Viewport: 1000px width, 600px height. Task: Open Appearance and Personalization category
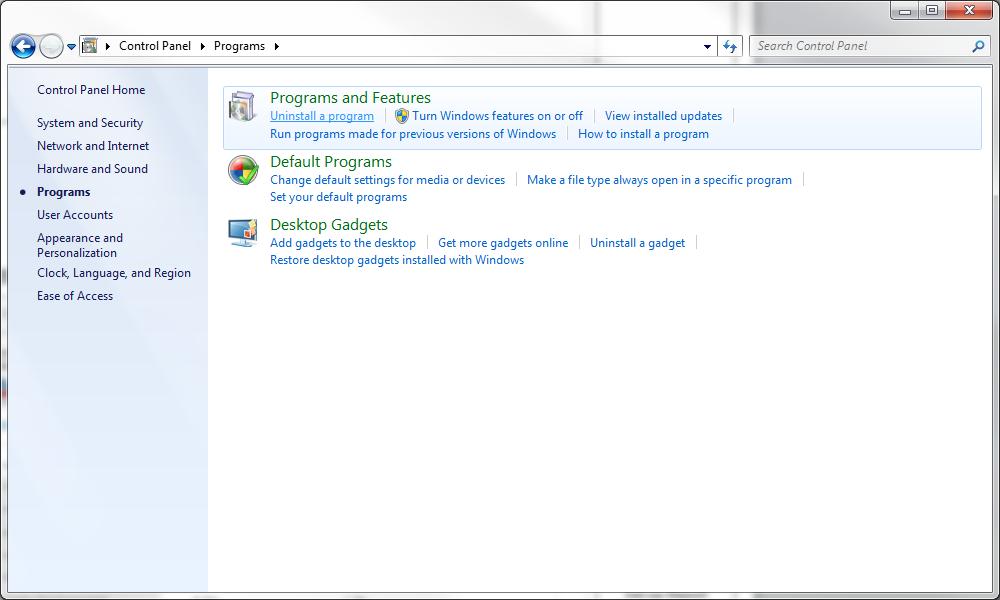point(80,245)
